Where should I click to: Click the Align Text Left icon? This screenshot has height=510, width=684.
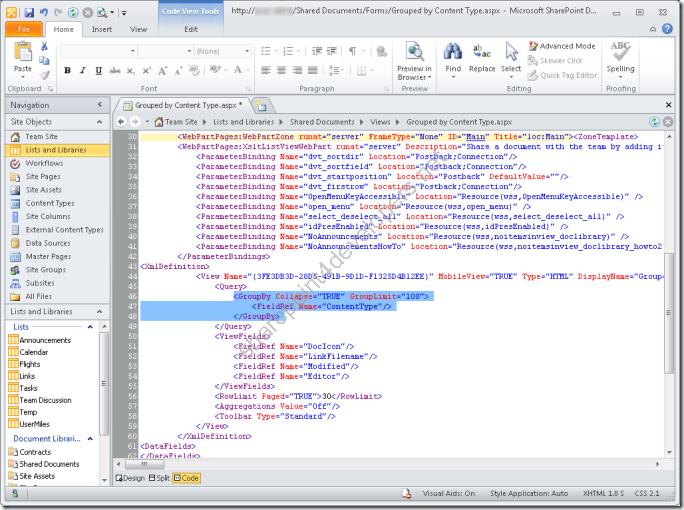tap(266, 70)
